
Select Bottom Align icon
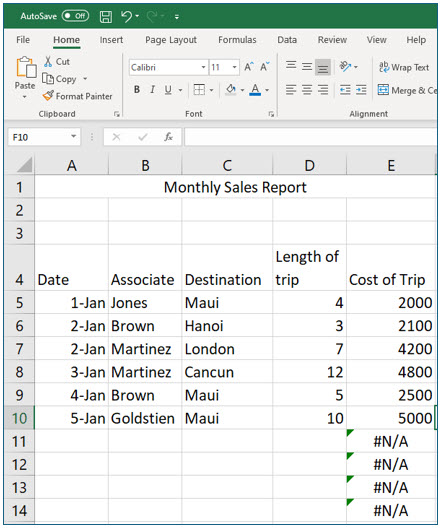pos(323,67)
